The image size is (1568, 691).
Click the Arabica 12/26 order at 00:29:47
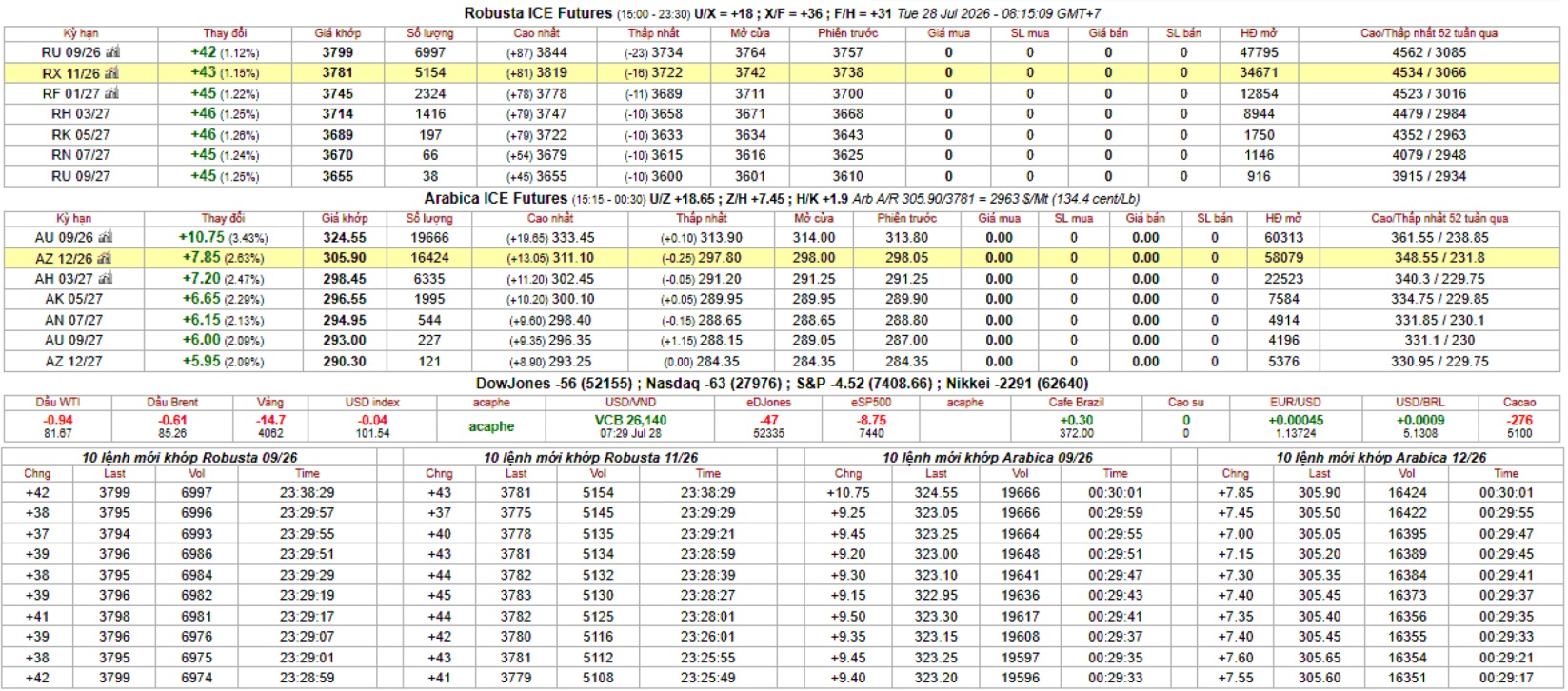(x=1380, y=534)
